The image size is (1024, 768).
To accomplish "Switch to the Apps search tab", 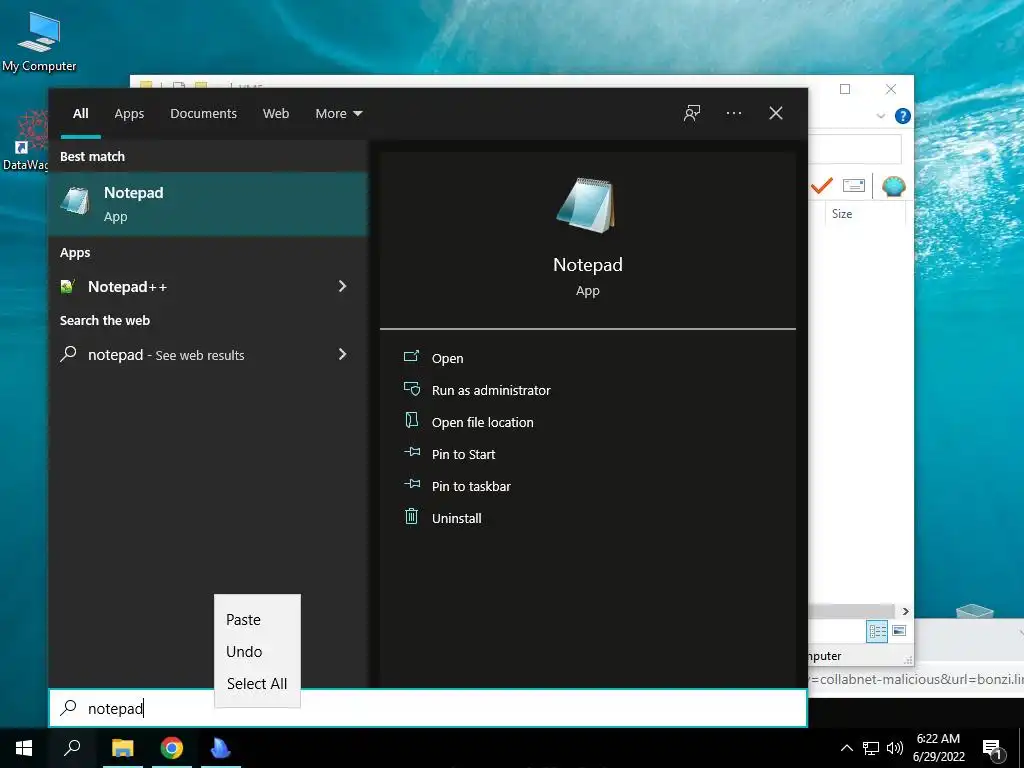I will point(129,114).
